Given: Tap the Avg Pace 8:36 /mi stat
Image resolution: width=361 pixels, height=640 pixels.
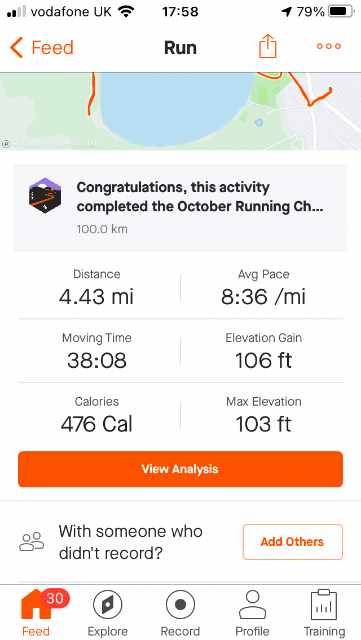Looking at the screenshot, I should pyautogui.click(x=263, y=287).
